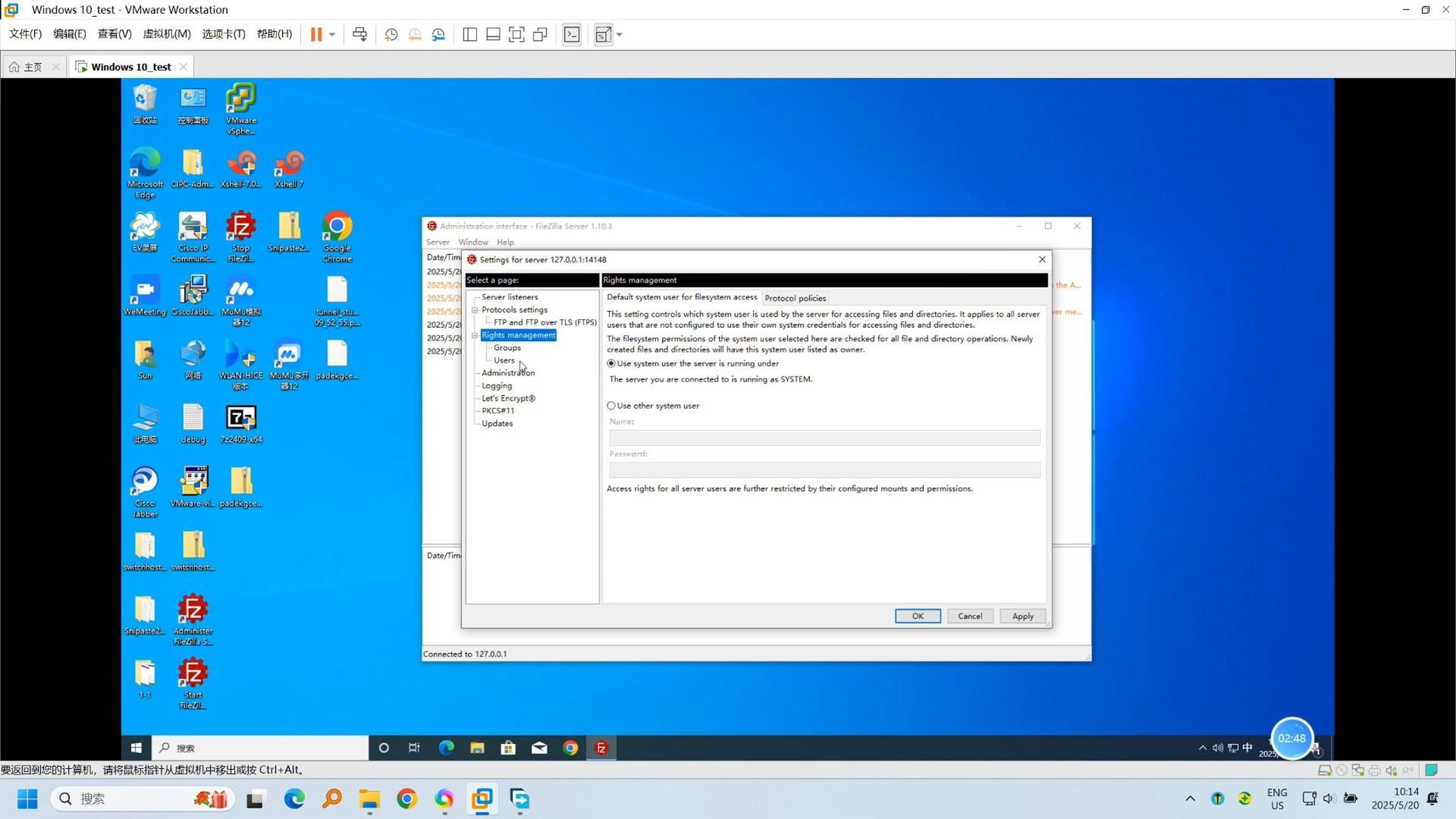The height and width of the screenshot is (819, 1456).
Task: Click the Recycle Bin desktop icon
Action: 145,105
